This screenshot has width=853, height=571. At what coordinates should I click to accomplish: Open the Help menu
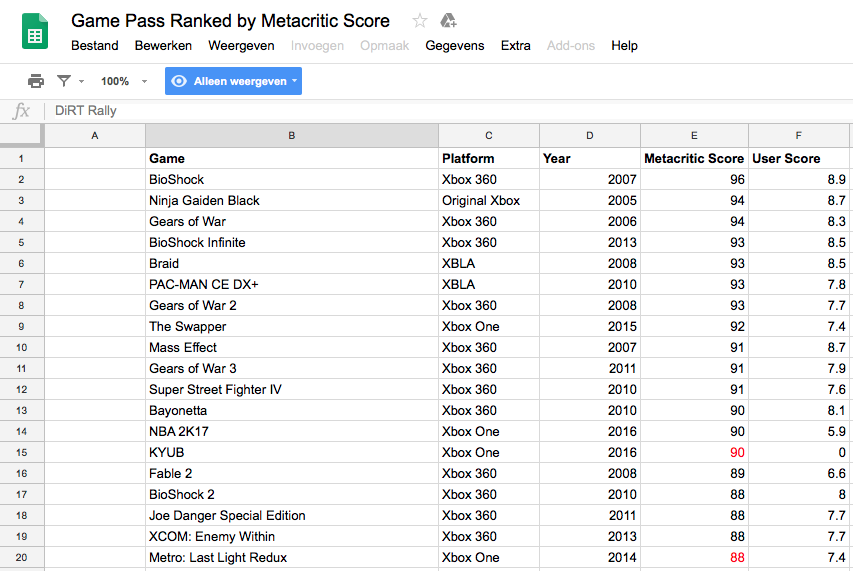coord(624,46)
